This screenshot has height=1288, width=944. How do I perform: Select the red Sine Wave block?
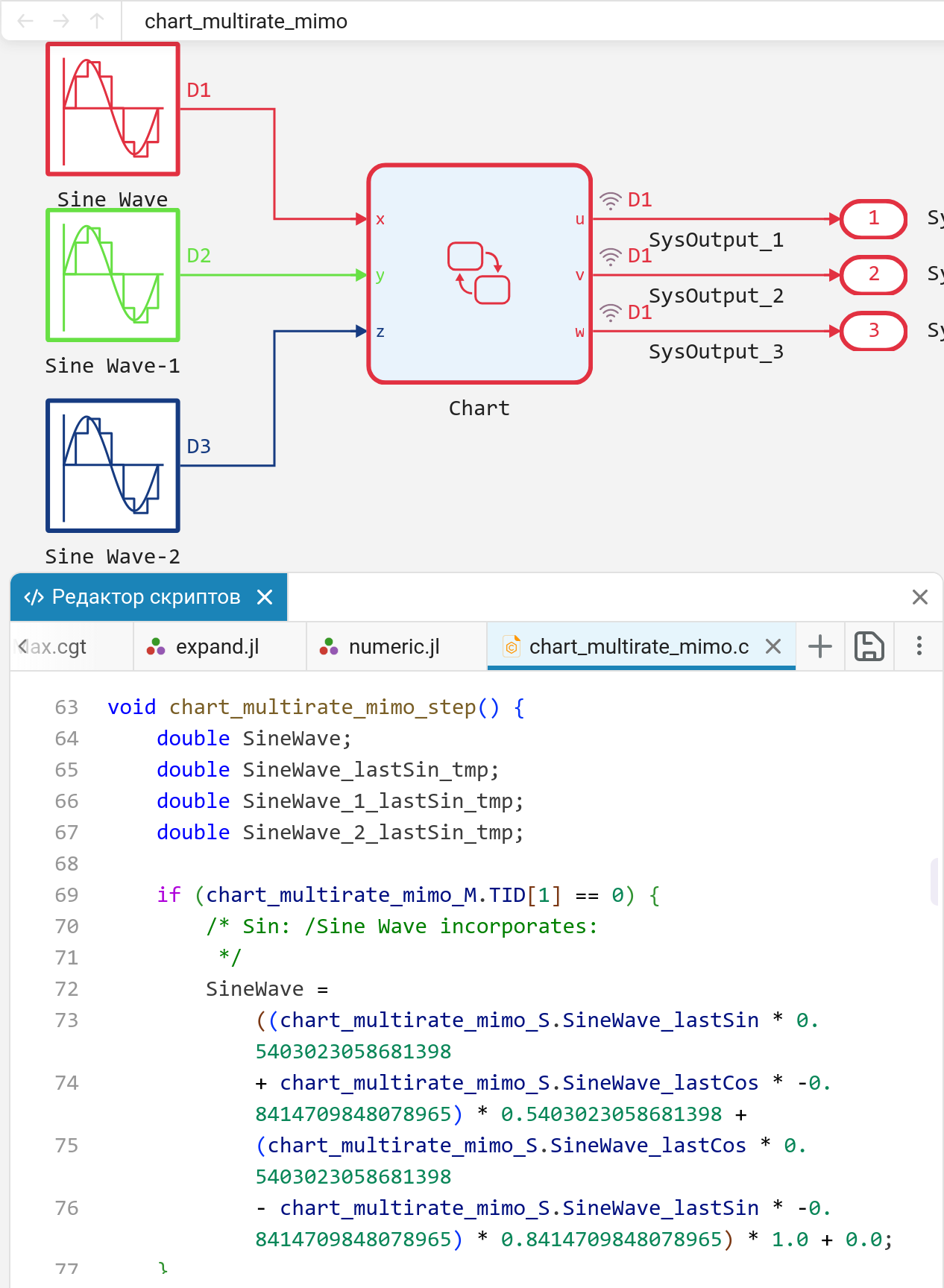pos(113,109)
